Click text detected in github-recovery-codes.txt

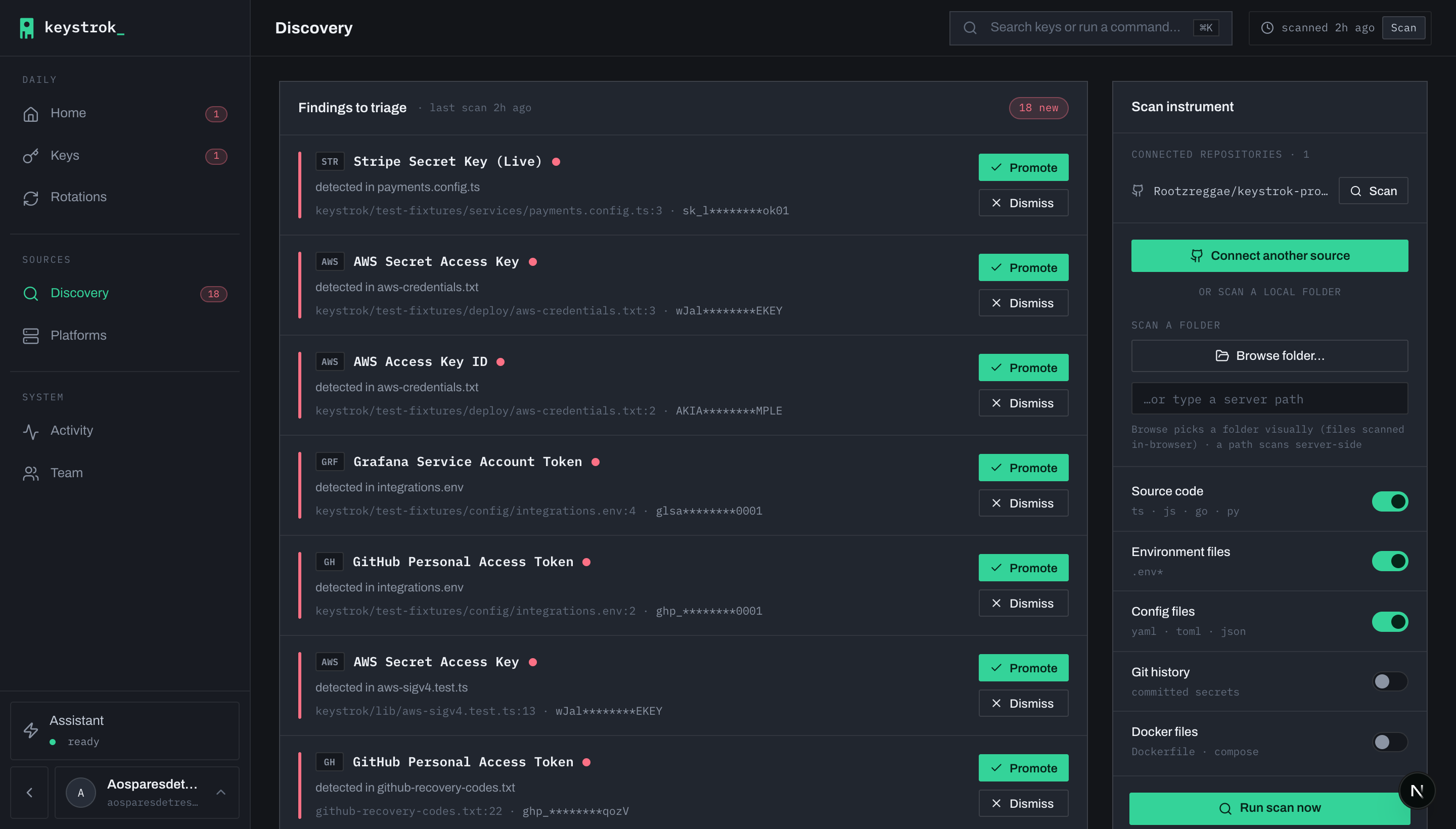[x=415, y=788]
